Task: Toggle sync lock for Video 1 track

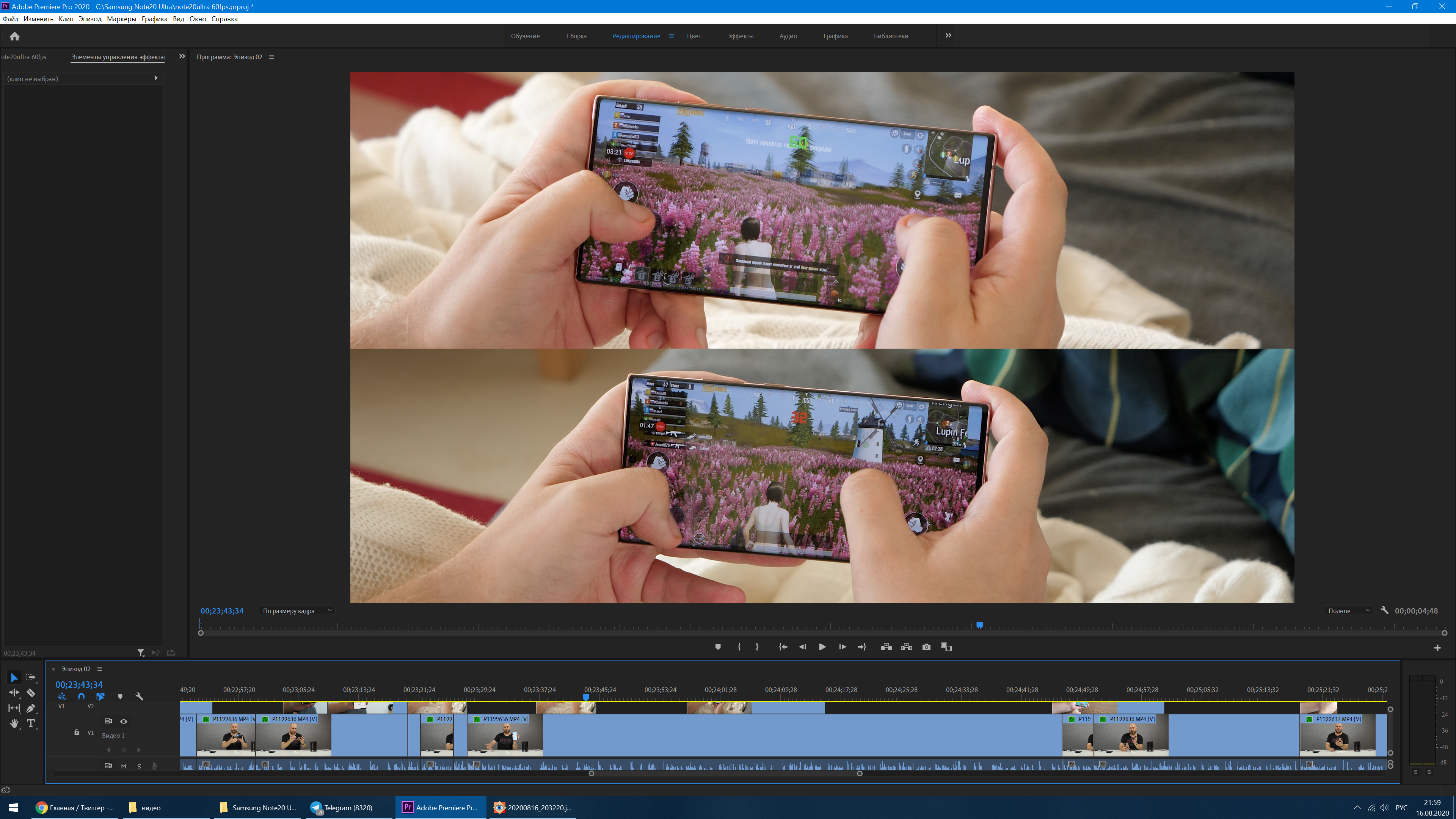Action: pos(108,721)
